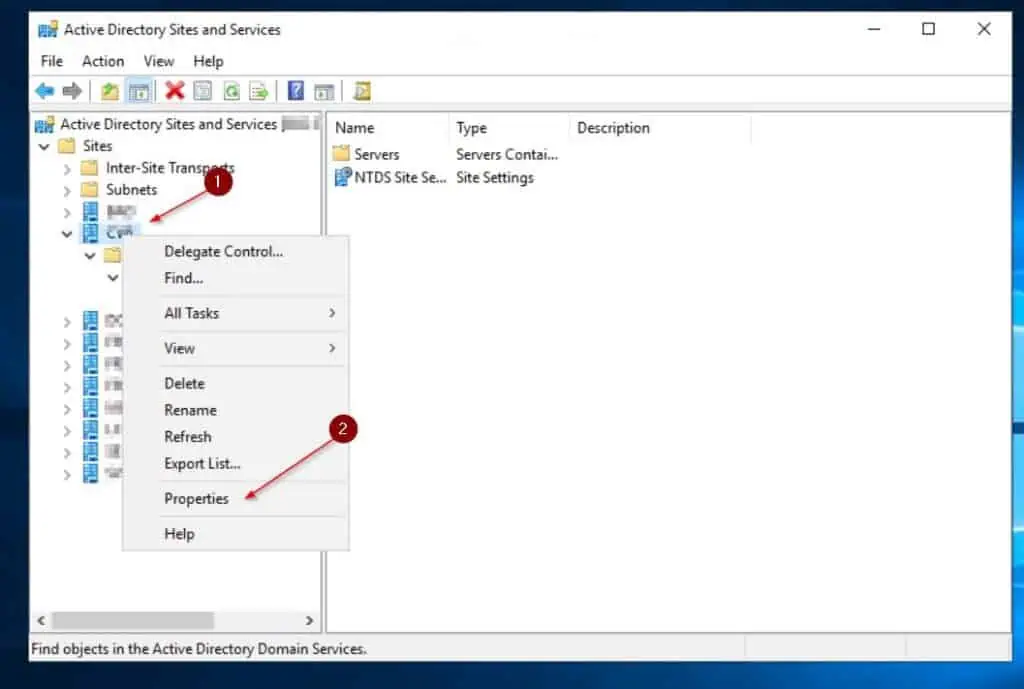Open the File menu
This screenshot has height=689, width=1024.
tap(52, 61)
